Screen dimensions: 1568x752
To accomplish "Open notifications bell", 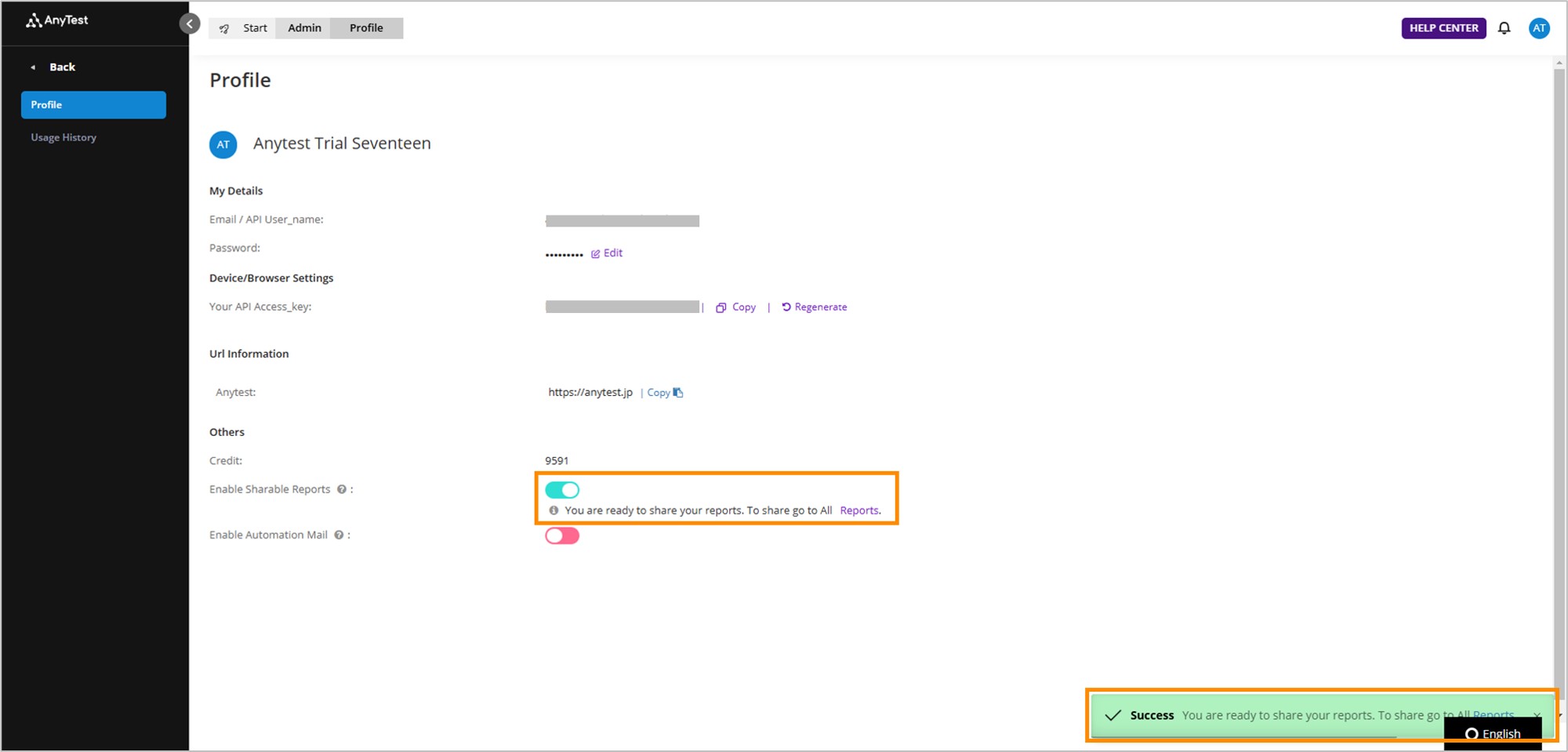I will [1504, 28].
